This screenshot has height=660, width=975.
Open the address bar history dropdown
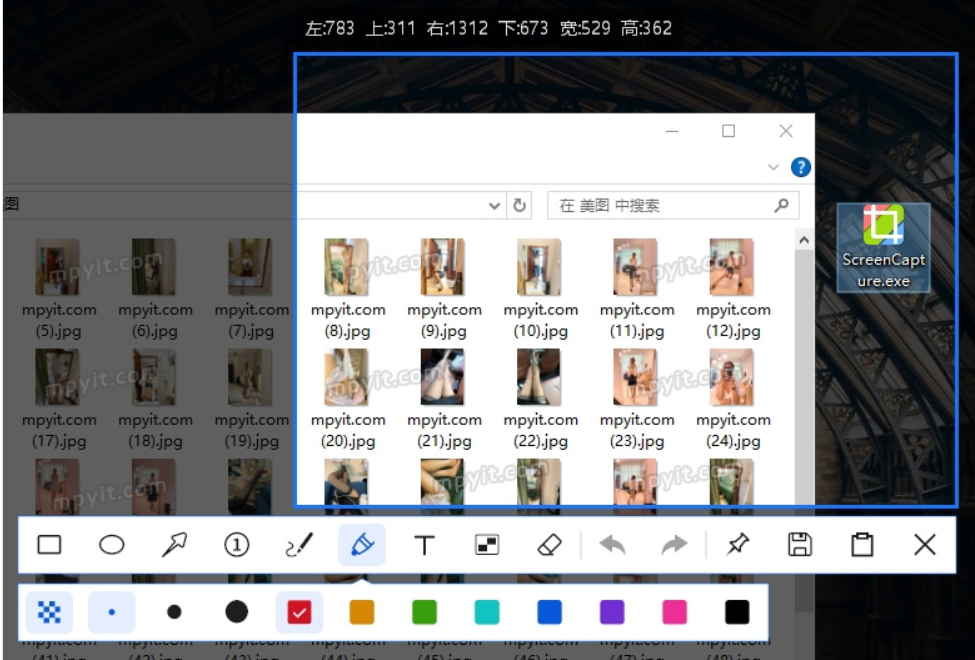[x=493, y=205]
